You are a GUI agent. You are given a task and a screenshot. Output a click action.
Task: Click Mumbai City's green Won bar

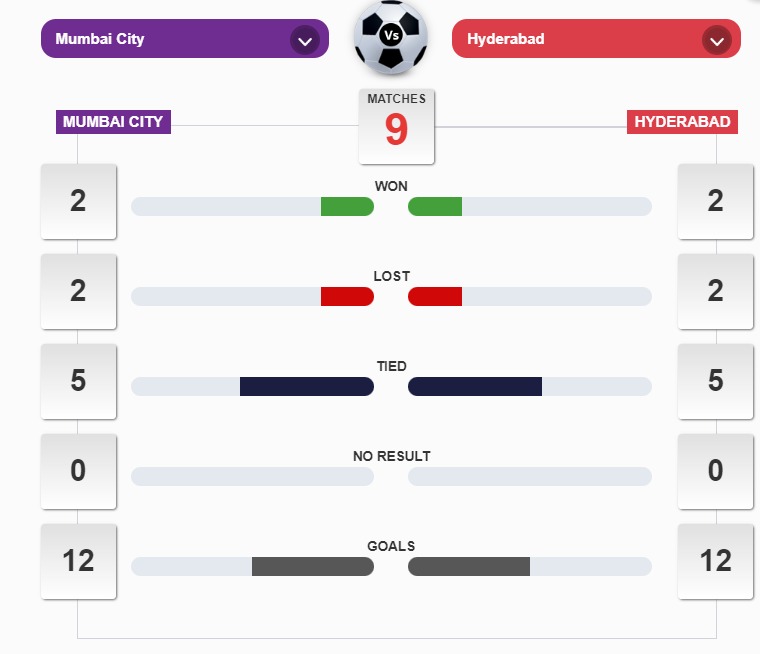(x=347, y=207)
